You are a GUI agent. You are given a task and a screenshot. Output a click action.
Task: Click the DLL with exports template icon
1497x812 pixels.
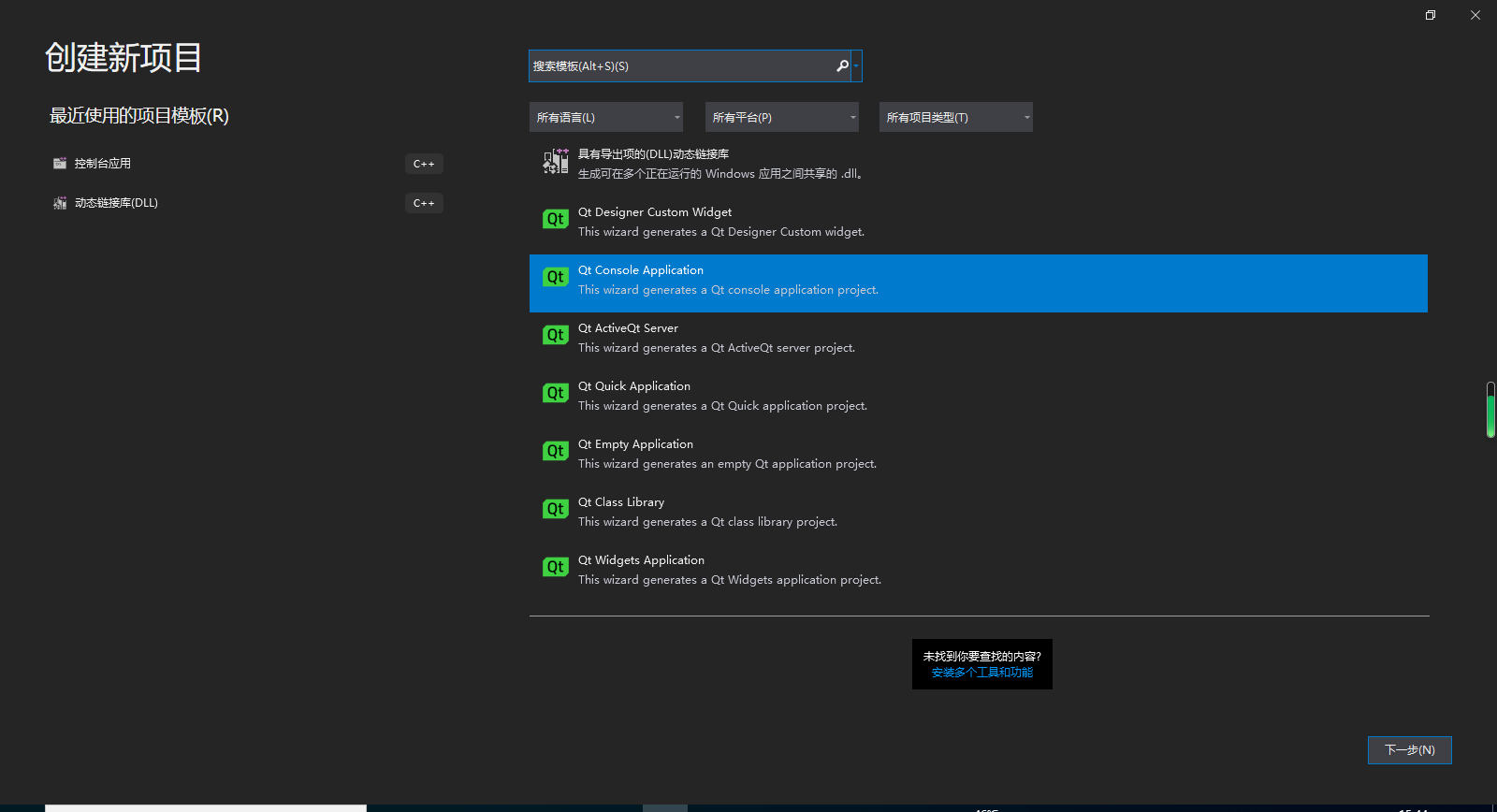pyautogui.click(x=555, y=162)
